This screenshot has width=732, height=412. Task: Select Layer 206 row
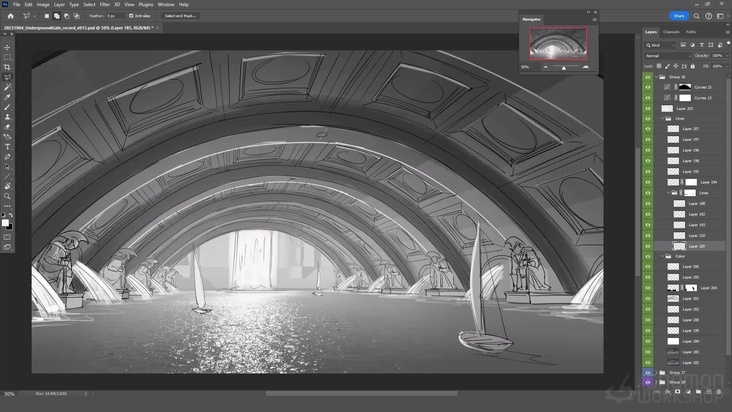coord(689,267)
